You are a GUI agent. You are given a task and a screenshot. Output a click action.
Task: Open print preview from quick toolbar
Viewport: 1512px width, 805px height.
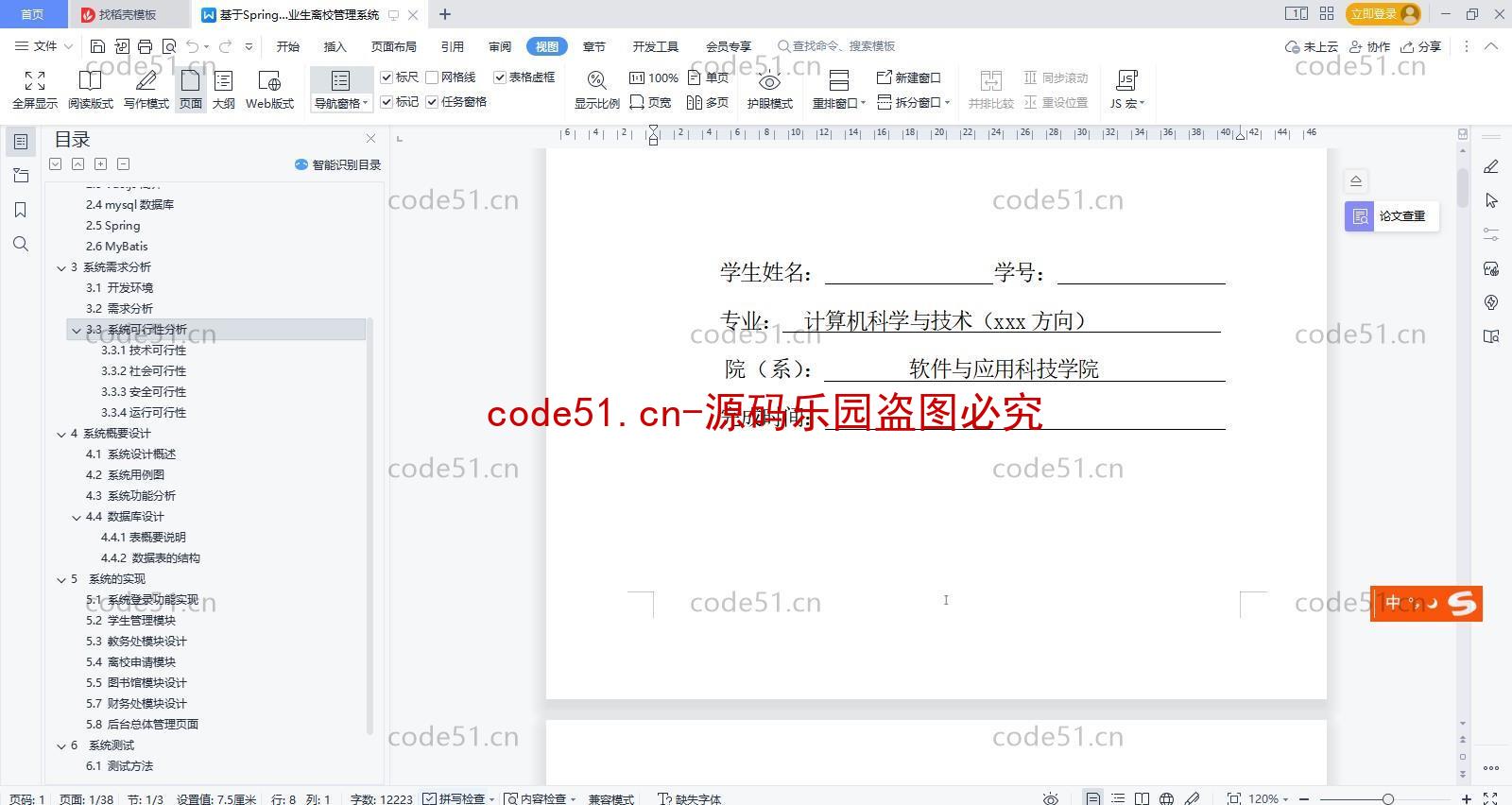pyautogui.click(x=169, y=46)
